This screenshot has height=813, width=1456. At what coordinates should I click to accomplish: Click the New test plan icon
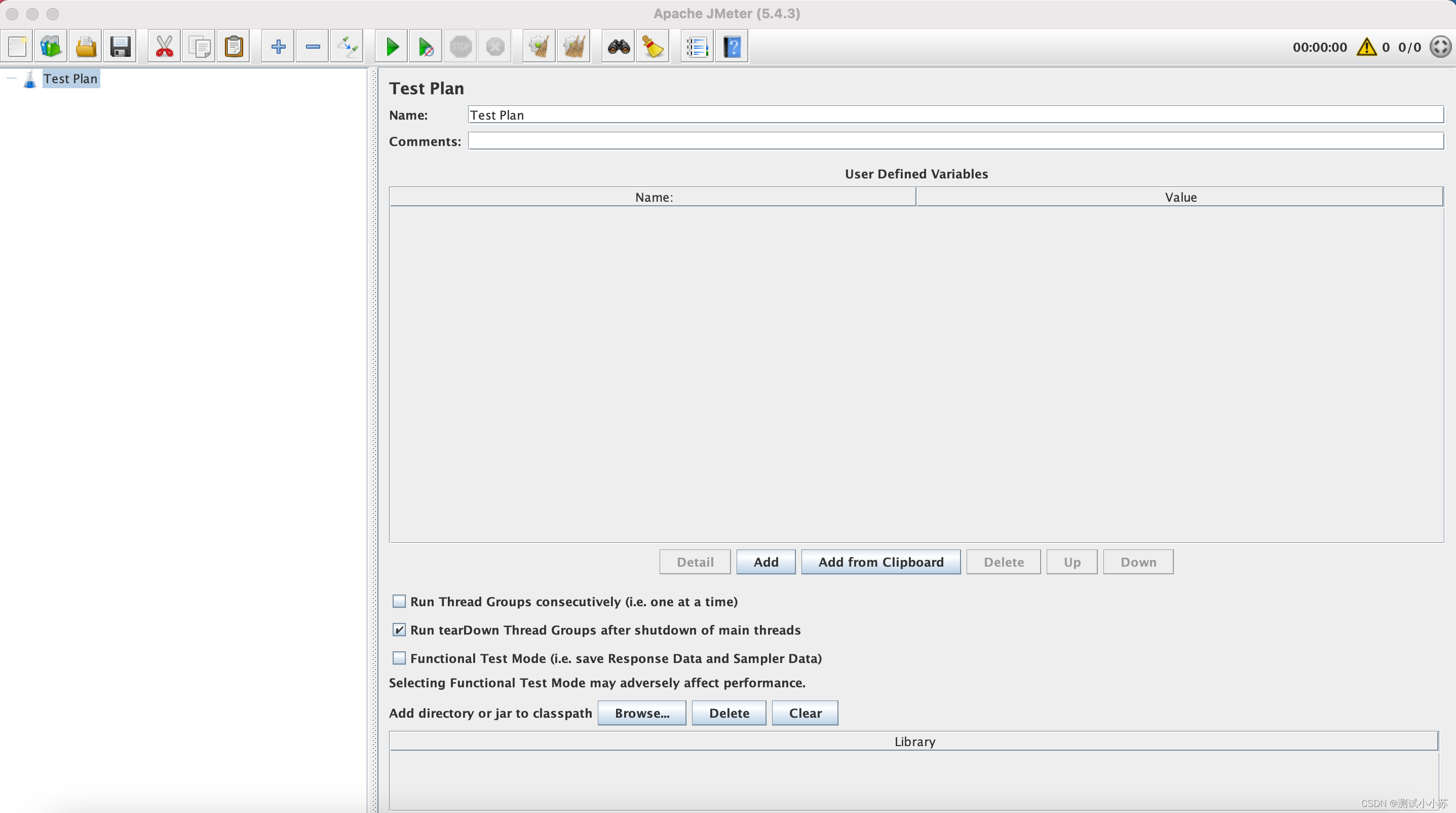pyautogui.click(x=18, y=46)
